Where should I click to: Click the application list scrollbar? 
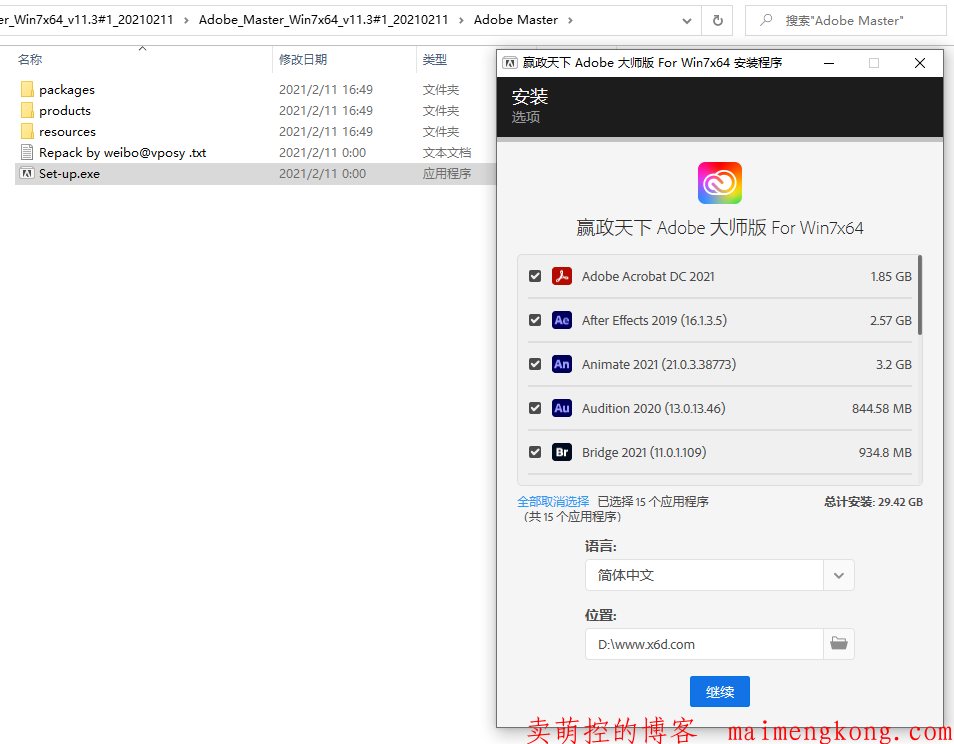(919, 296)
